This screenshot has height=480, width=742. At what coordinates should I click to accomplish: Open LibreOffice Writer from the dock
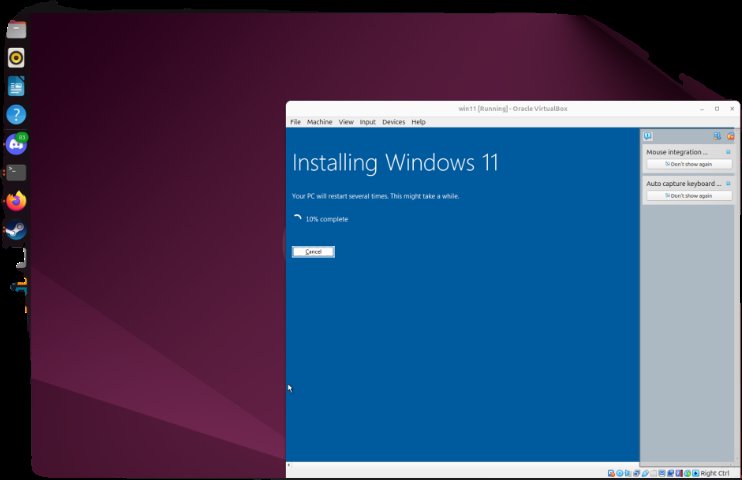coord(16,87)
